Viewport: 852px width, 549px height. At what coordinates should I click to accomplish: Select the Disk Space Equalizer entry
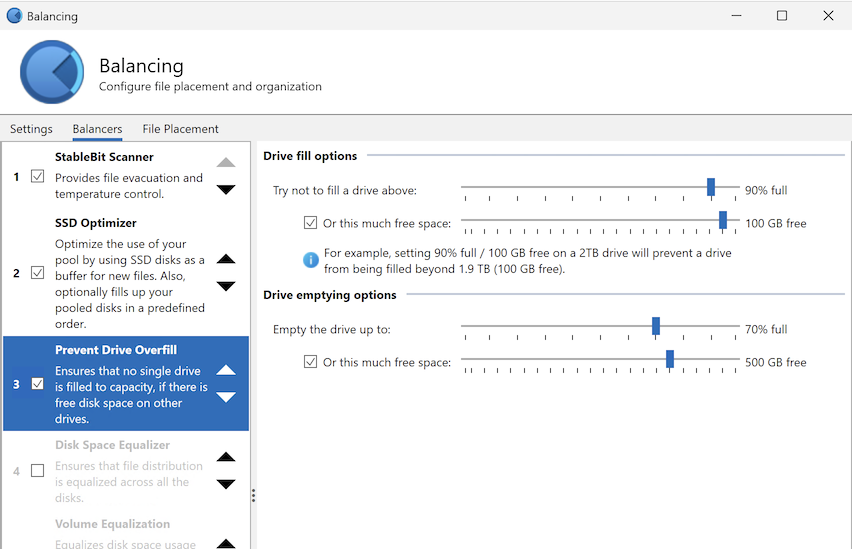[126, 470]
